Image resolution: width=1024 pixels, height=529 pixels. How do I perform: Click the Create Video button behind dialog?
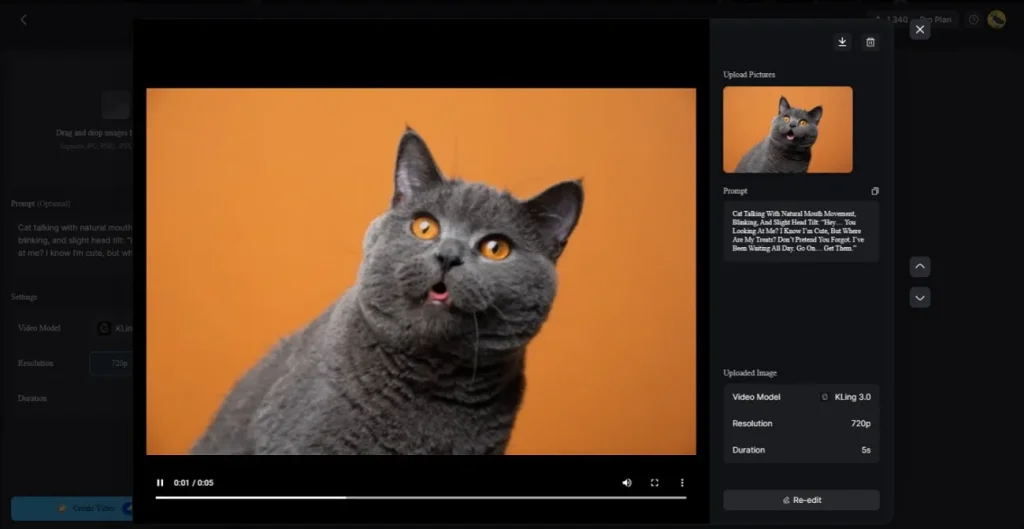coord(72,508)
